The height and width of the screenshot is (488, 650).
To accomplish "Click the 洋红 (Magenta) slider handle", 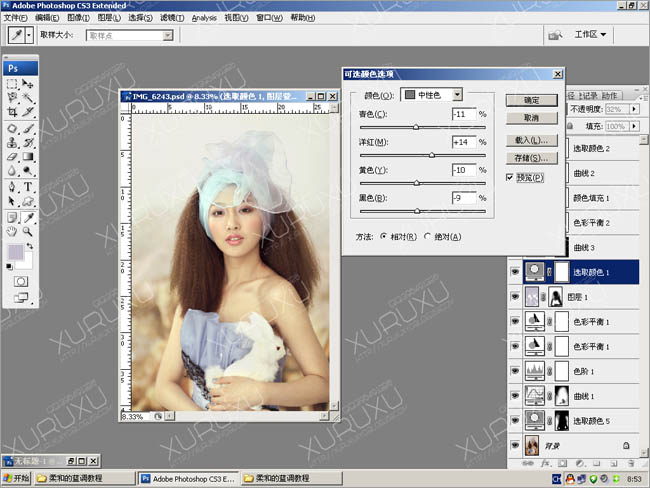I will coord(432,155).
